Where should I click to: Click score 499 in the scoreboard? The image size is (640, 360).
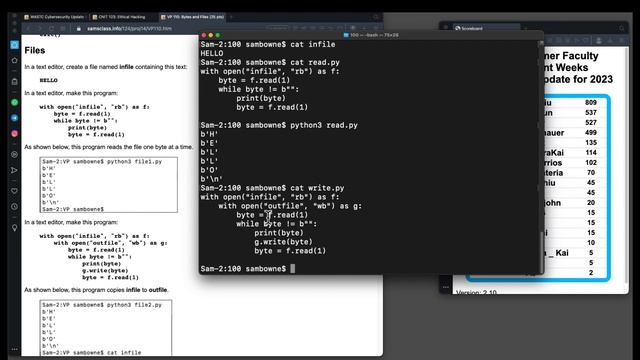tap(591, 133)
